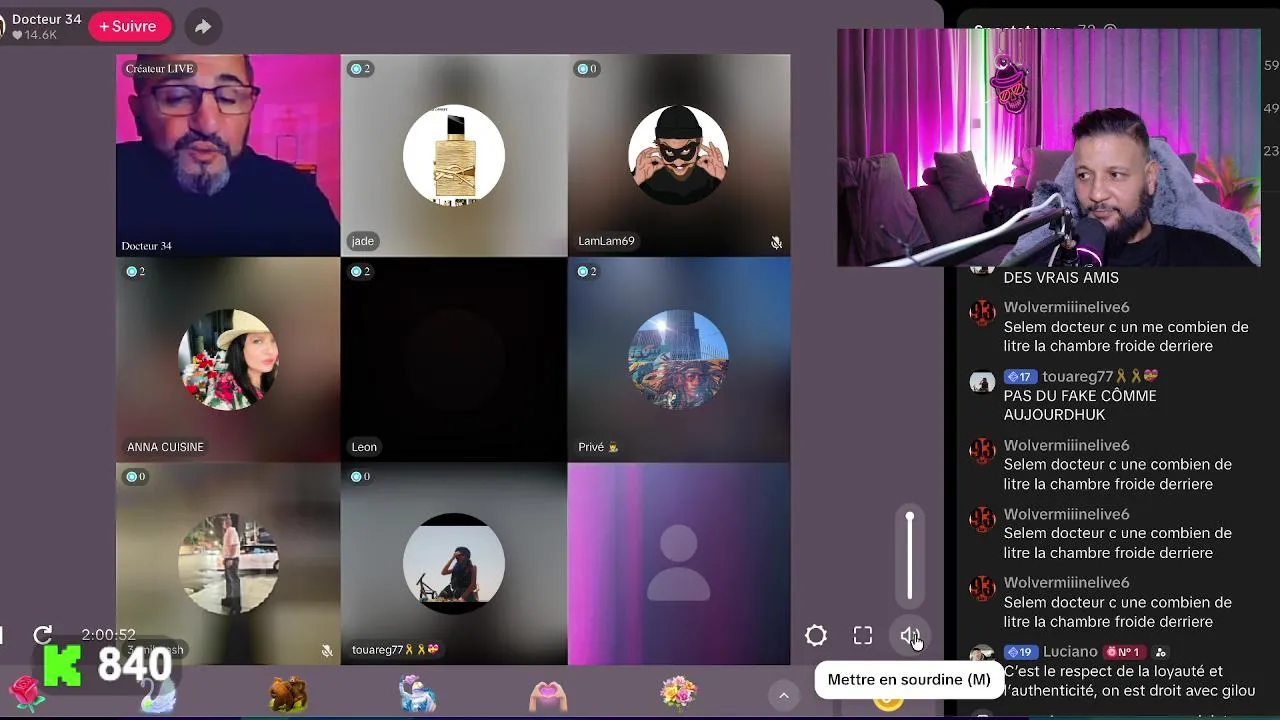Click Luciano's loyalty message text

pyautogui.click(x=1129, y=681)
